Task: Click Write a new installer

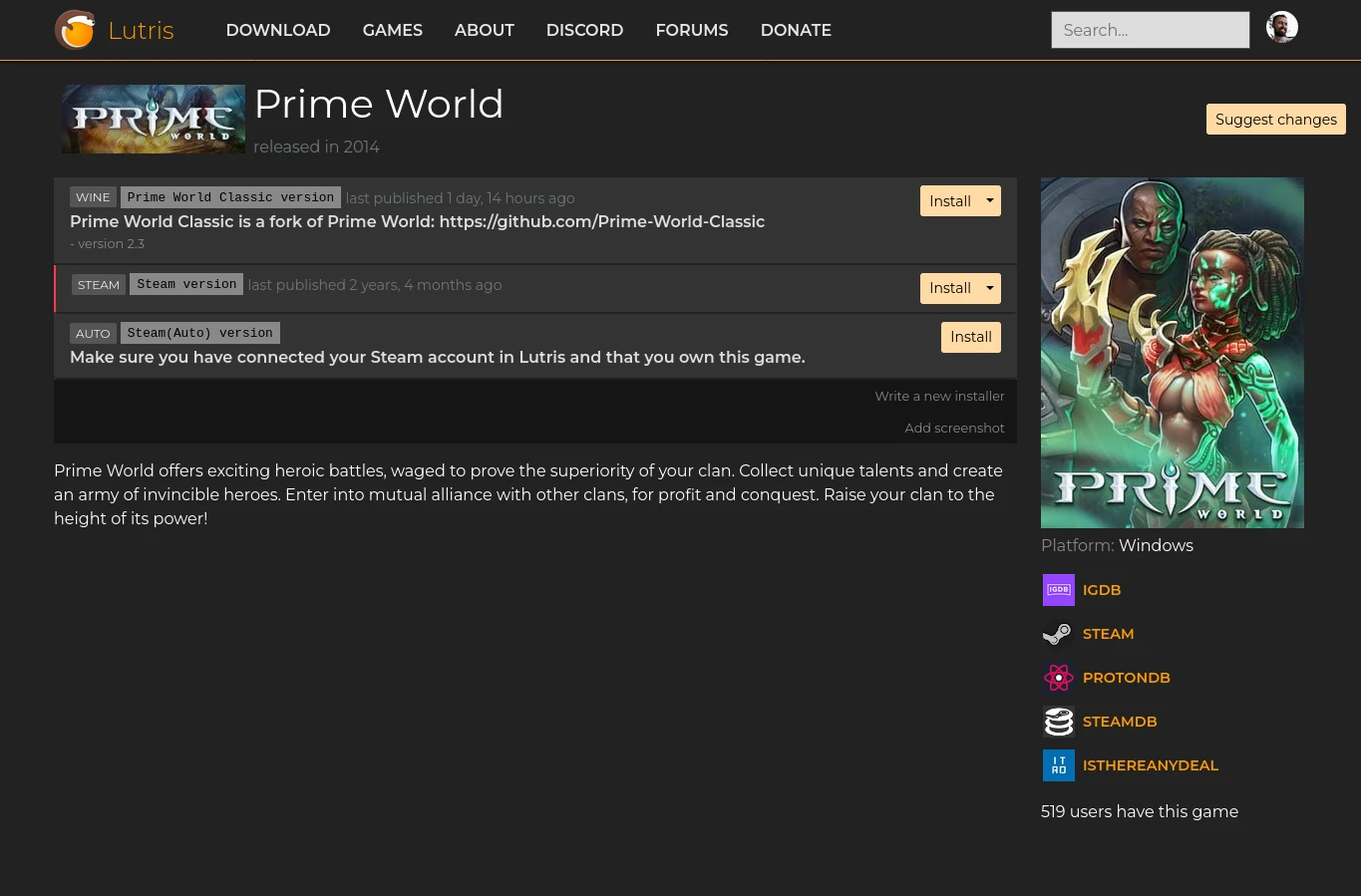Action: (x=939, y=396)
